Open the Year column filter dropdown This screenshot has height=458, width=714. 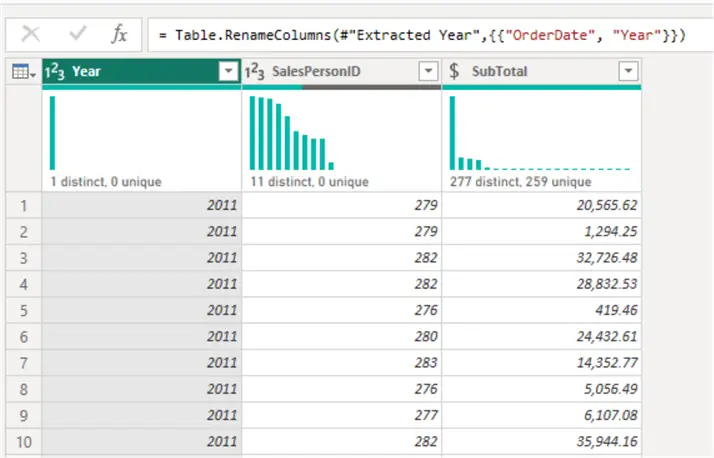click(x=228, y=71)
